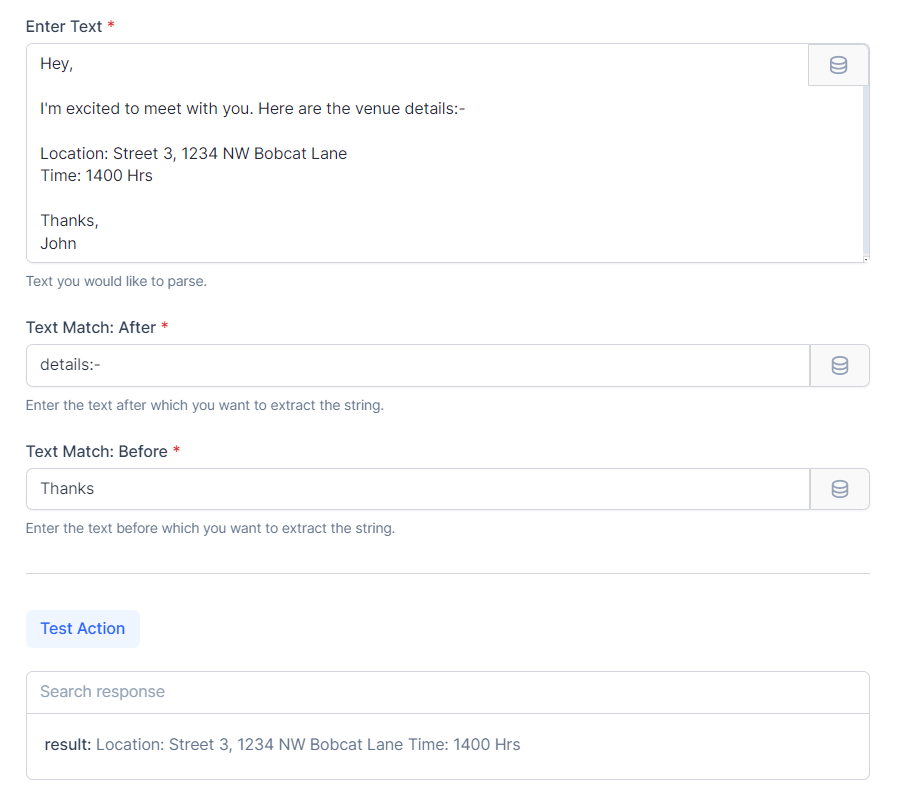Click the 'I'm excited to meet' line
Viewport: 899px width, 801px height.
coord(252,109)
